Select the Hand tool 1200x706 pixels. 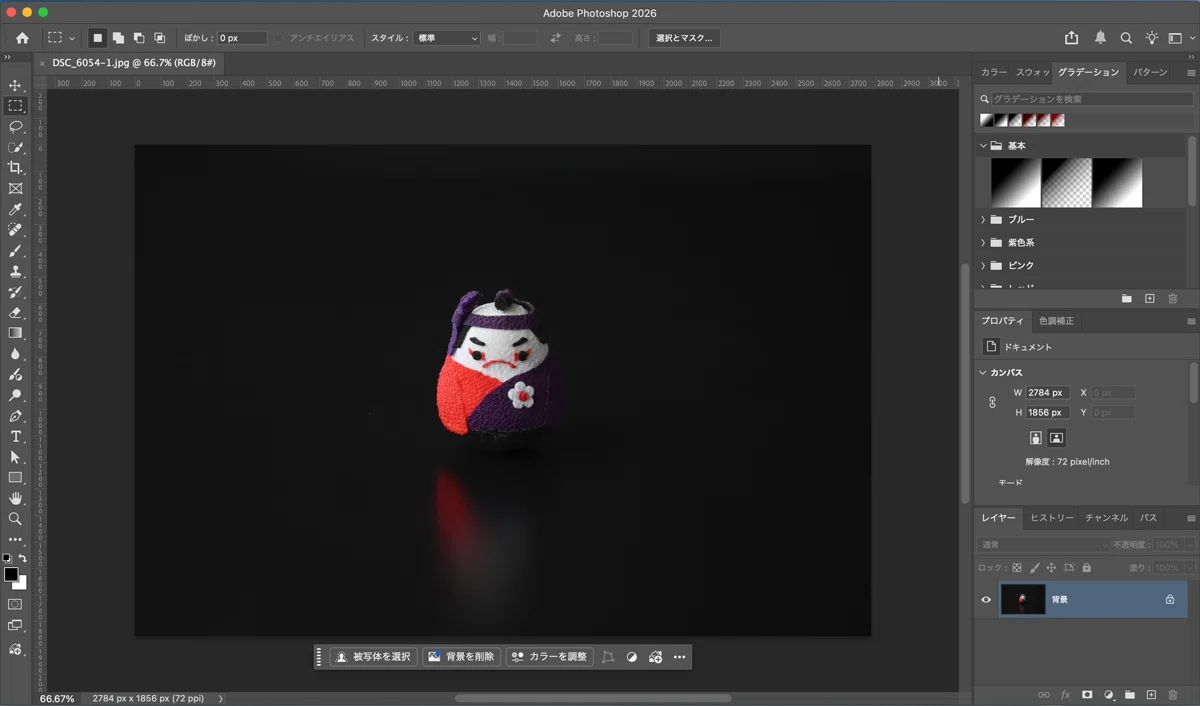15,498
